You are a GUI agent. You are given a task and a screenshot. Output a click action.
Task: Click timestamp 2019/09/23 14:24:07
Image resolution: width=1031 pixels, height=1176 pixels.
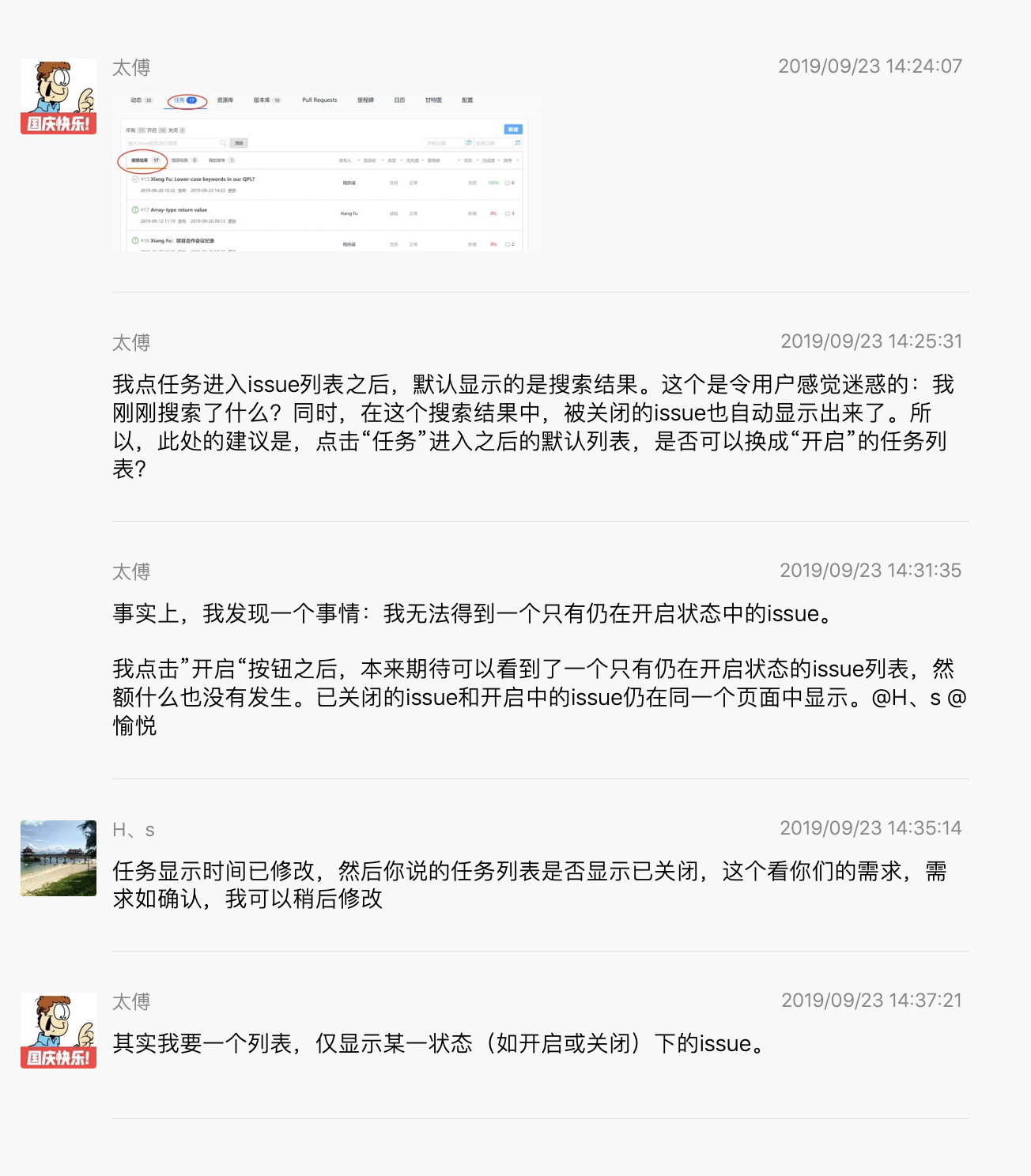point(870,66)
